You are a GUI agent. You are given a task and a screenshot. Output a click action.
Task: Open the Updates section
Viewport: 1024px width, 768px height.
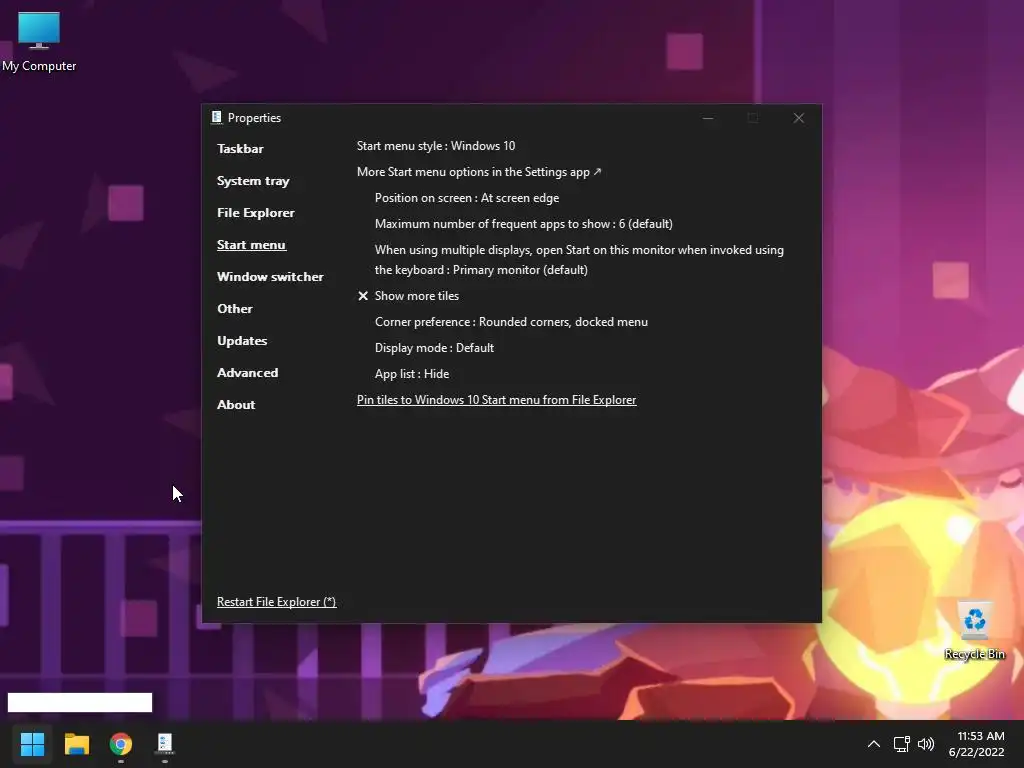[242, 341]
